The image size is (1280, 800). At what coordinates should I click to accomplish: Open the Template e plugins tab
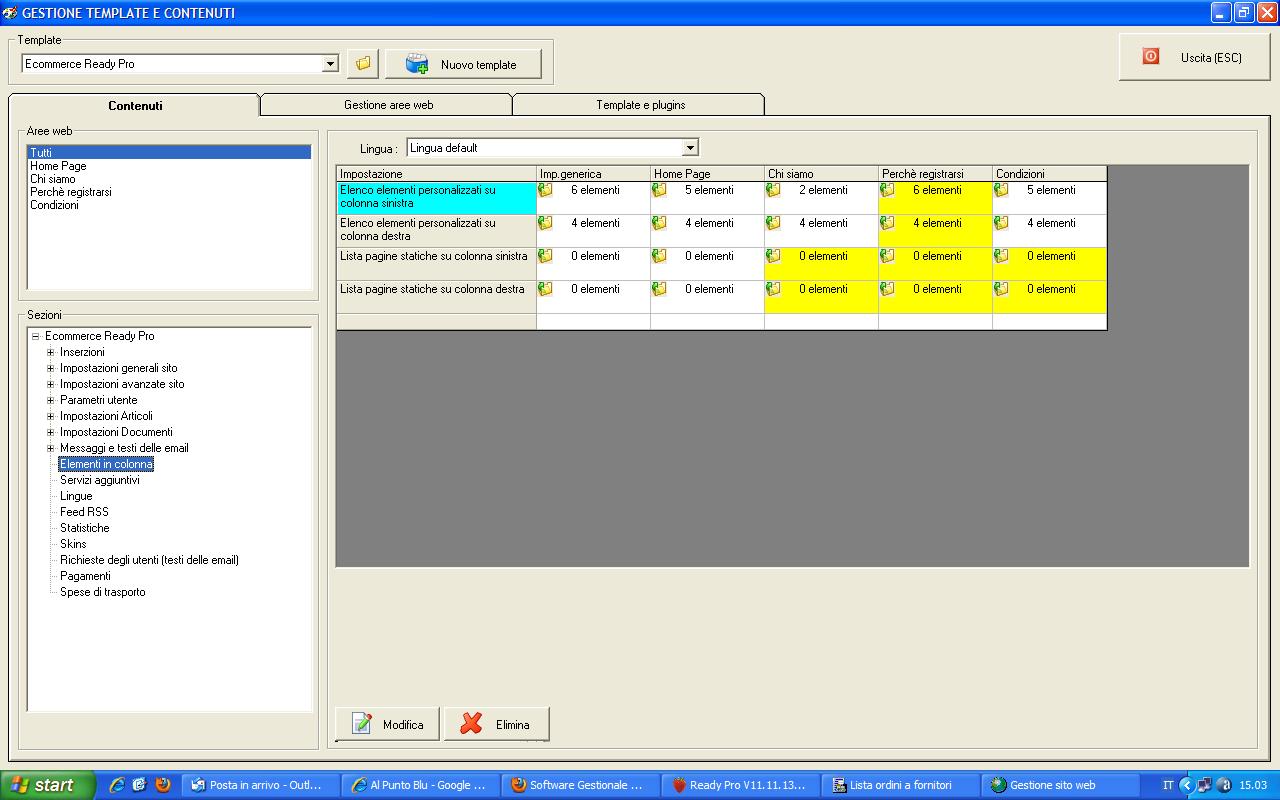click(640, 105)
